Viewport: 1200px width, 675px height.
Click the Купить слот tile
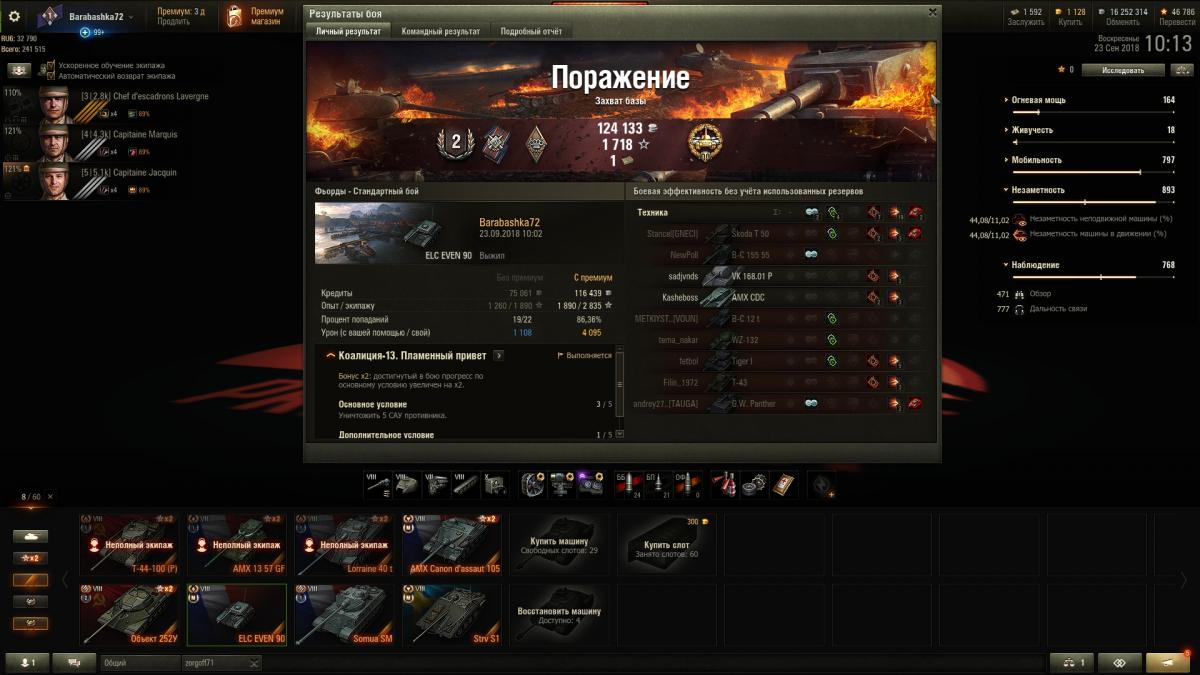(x=667, y=544)
